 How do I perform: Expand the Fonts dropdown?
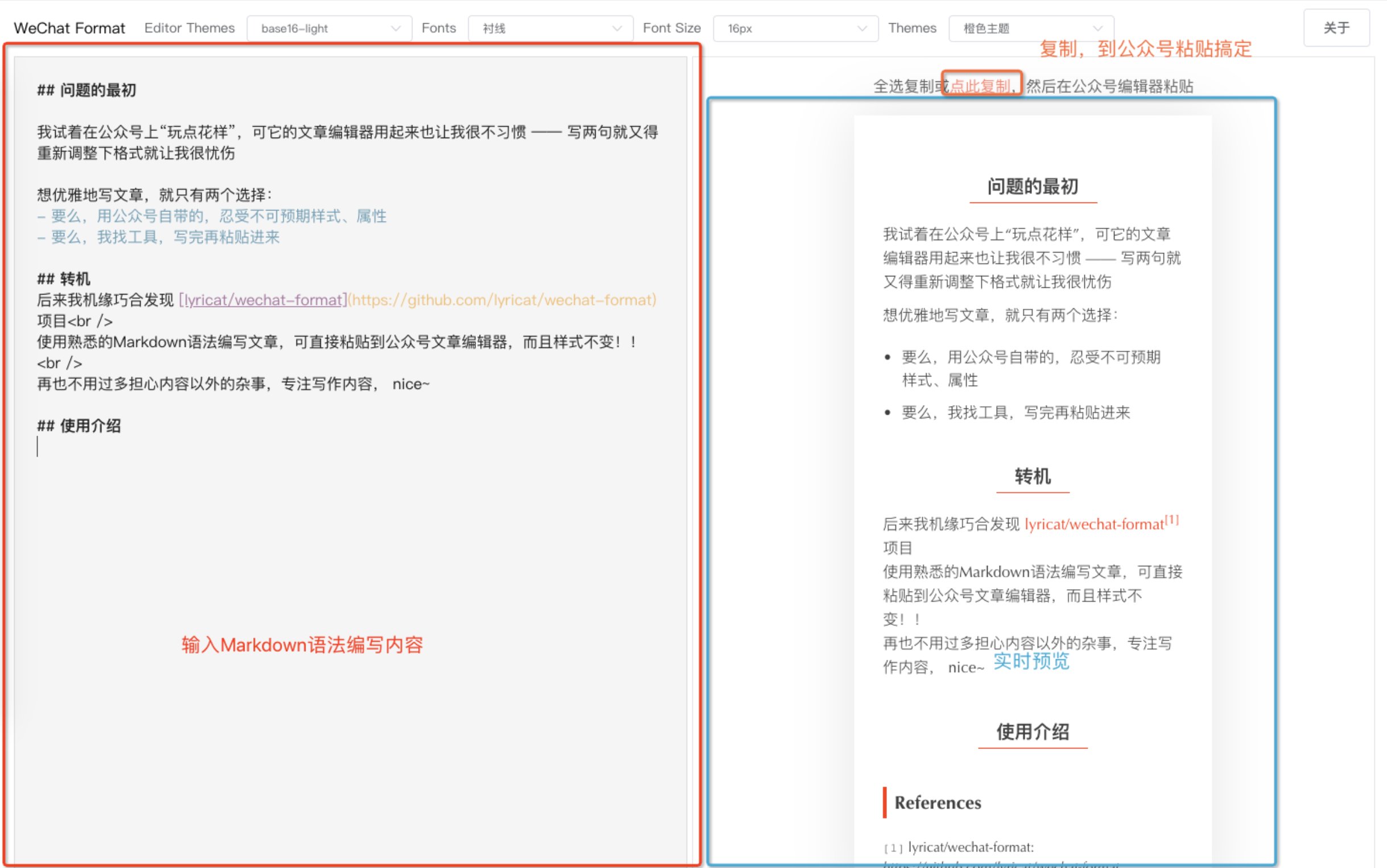[550, 28]
